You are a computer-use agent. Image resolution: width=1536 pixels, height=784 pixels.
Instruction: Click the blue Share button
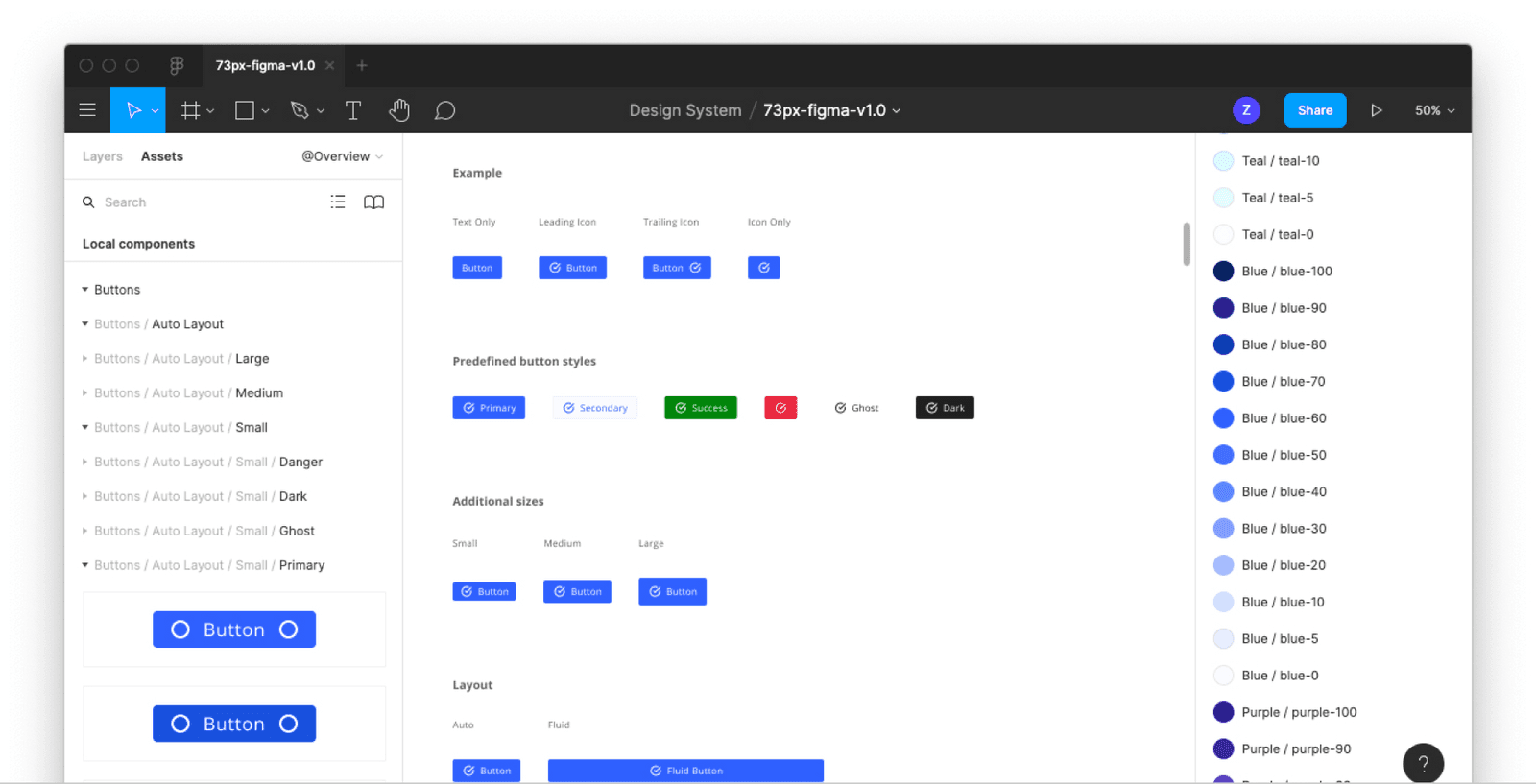pyautogui.click(x=1315, y=110)
